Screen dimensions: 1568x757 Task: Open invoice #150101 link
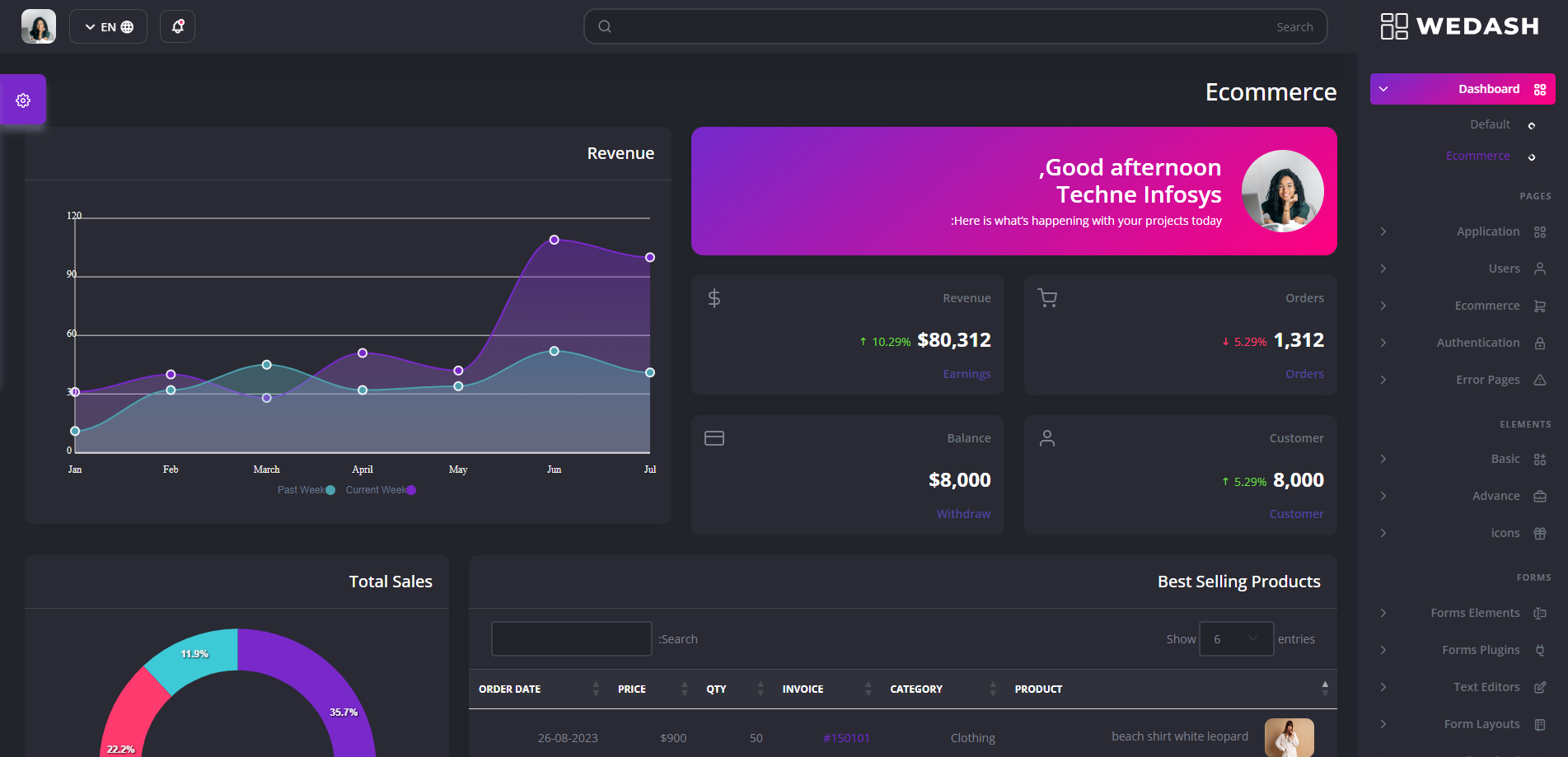(846, 738)
